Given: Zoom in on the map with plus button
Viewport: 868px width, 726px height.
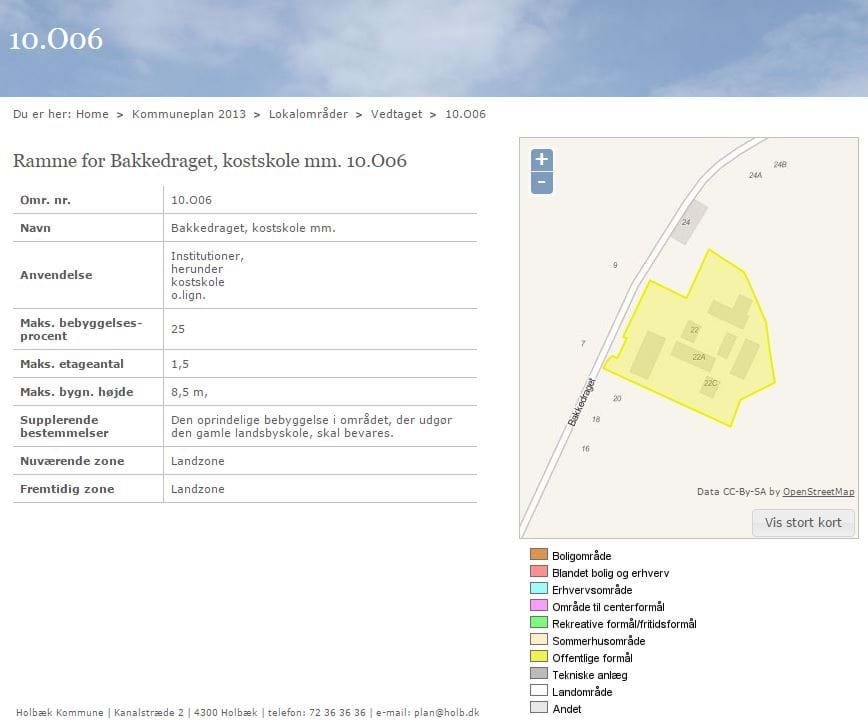Looking at the screenshot, I should (x=541, y=160).
